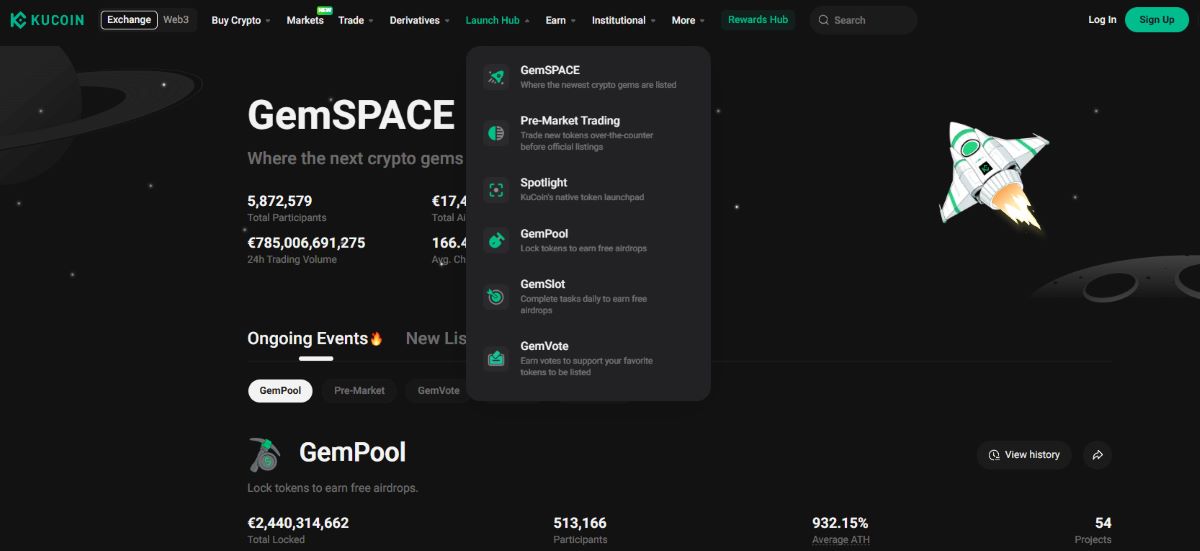The height and width of the screenshot is (551, 1200).
Task: Collapse the Launch Hub dropdown
Action: click(498, 20)
